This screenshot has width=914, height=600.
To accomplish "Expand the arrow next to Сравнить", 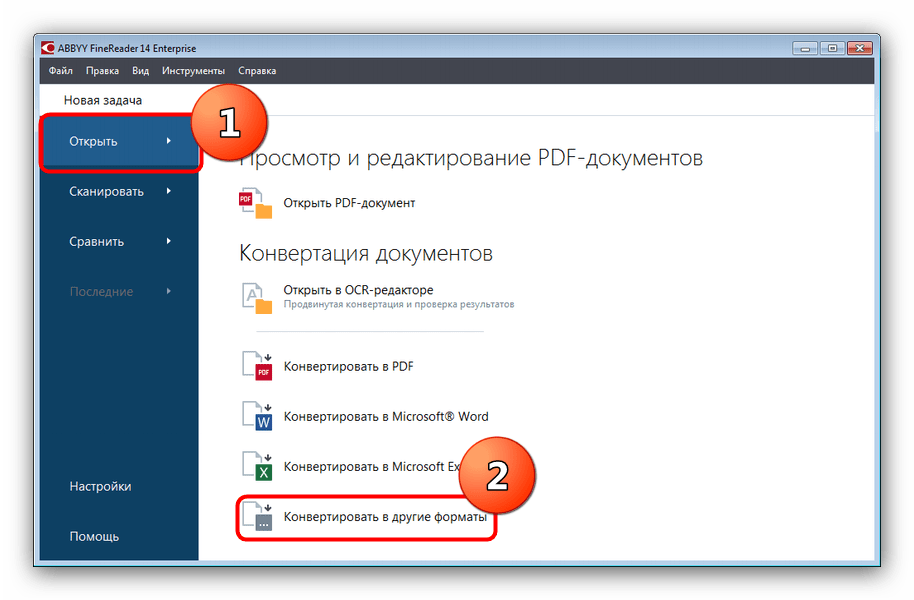I will point(168,241).
